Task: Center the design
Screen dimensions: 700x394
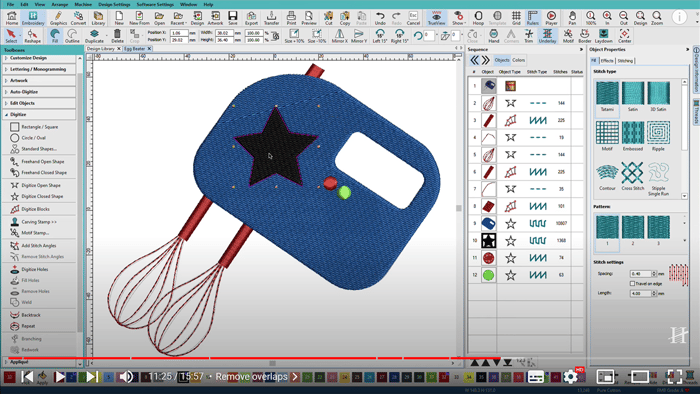Action: point(624,36)
